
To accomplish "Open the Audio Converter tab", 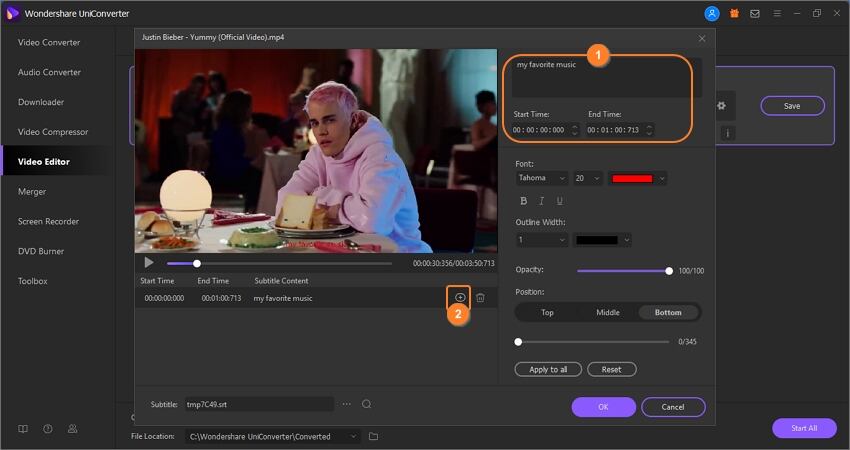I will pyautogui.click(x=49, y=72).
